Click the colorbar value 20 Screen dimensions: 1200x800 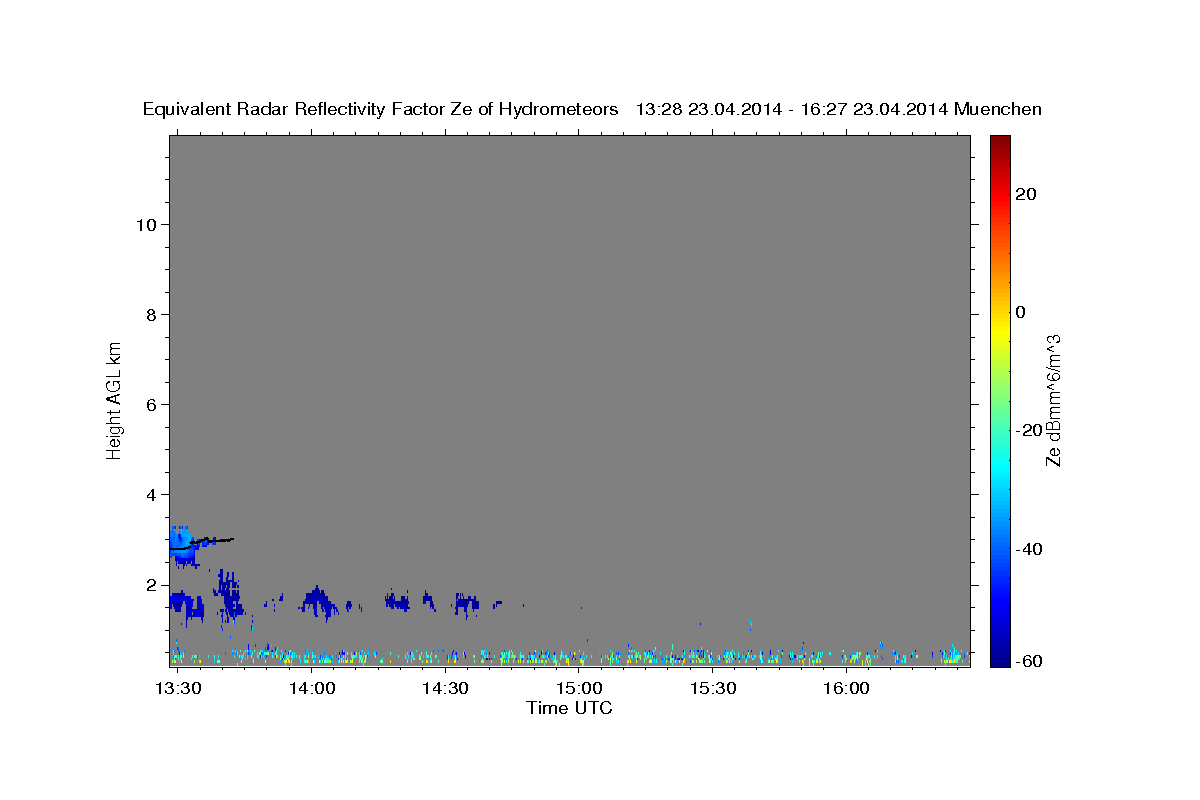1025,194
